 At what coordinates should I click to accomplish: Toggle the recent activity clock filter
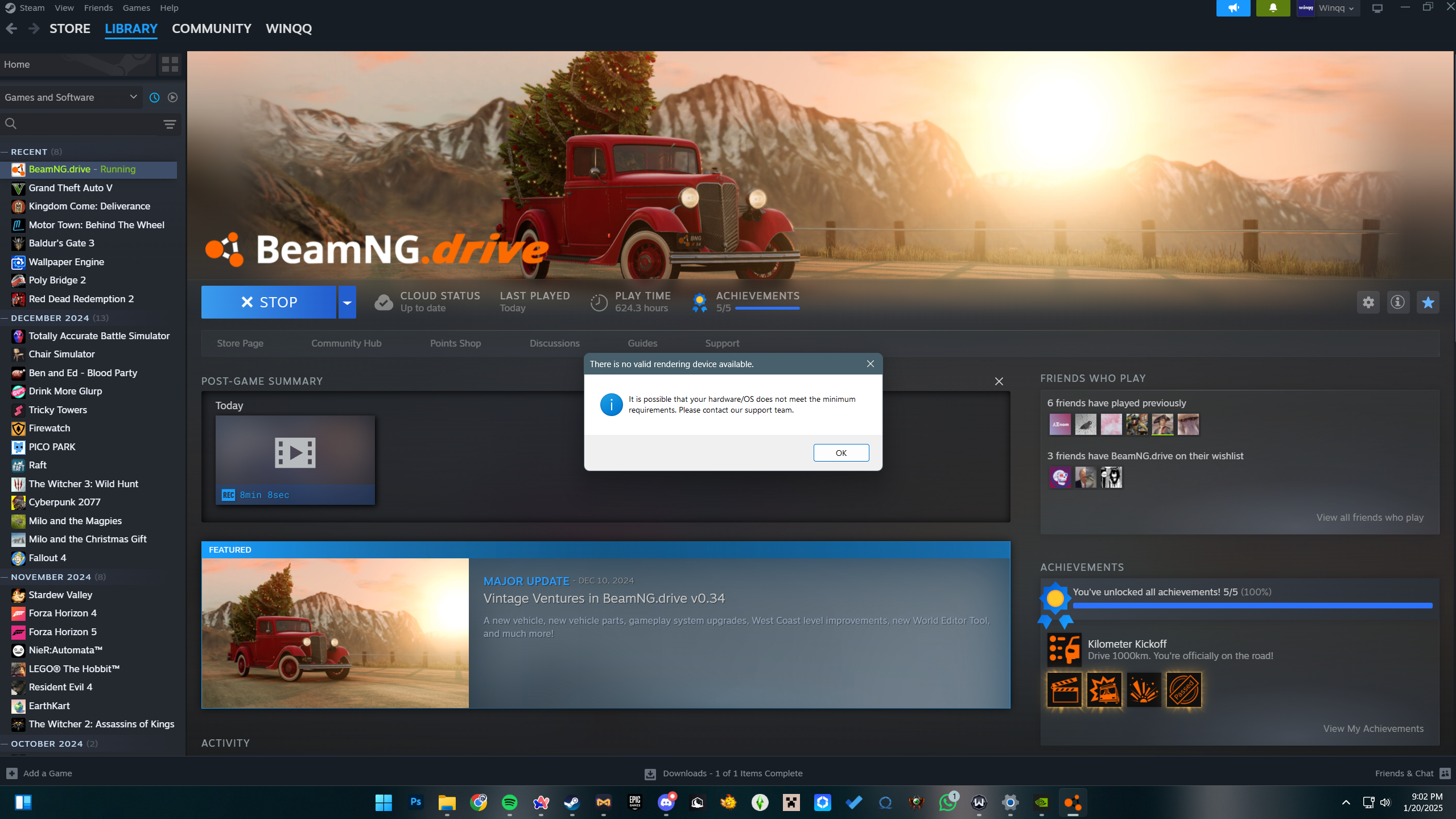click(154, 97)
